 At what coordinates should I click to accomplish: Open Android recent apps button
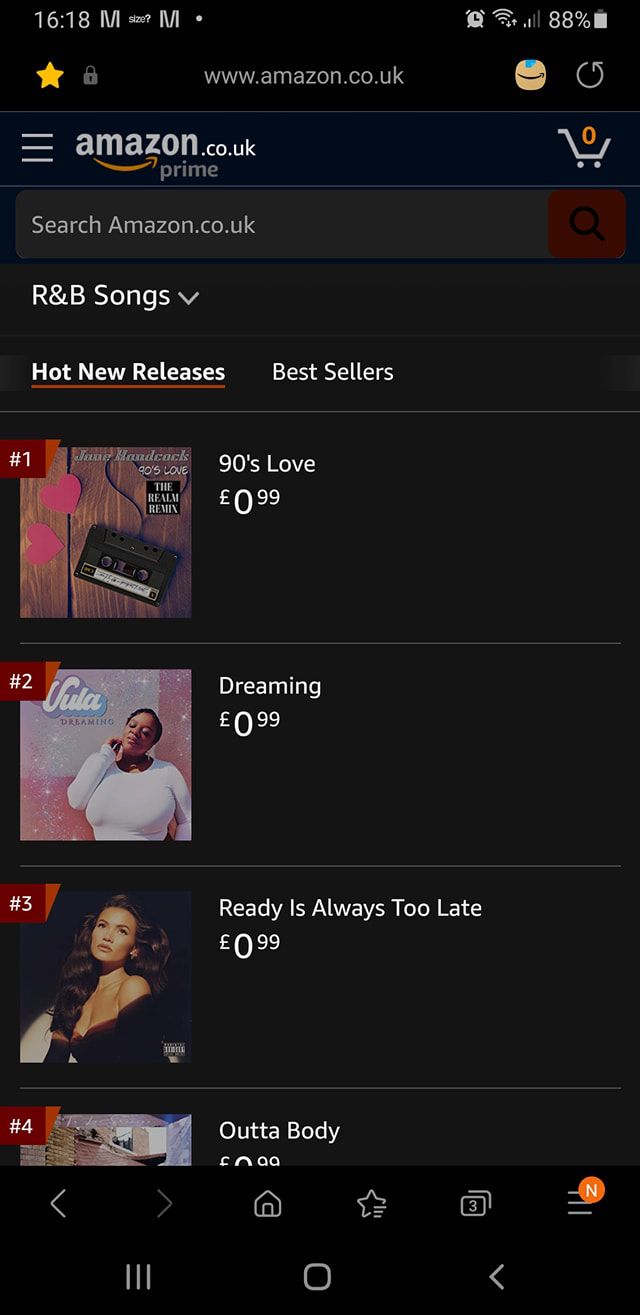(x=138, y=1276)
